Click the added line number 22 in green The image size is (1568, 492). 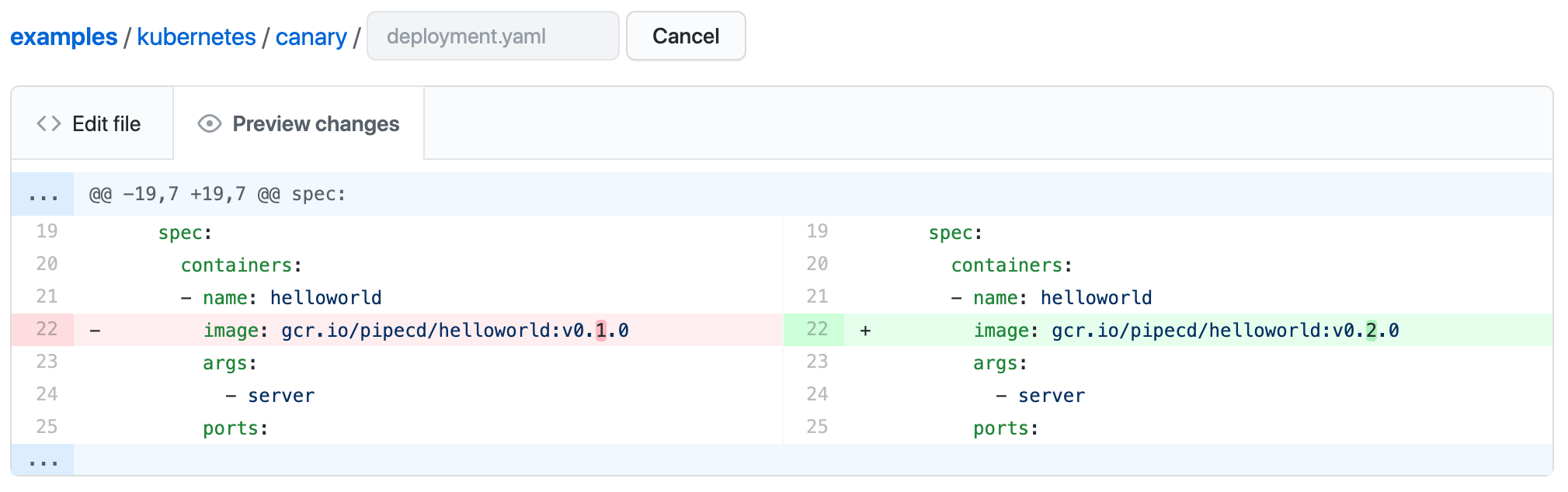(x=816, y=330)
